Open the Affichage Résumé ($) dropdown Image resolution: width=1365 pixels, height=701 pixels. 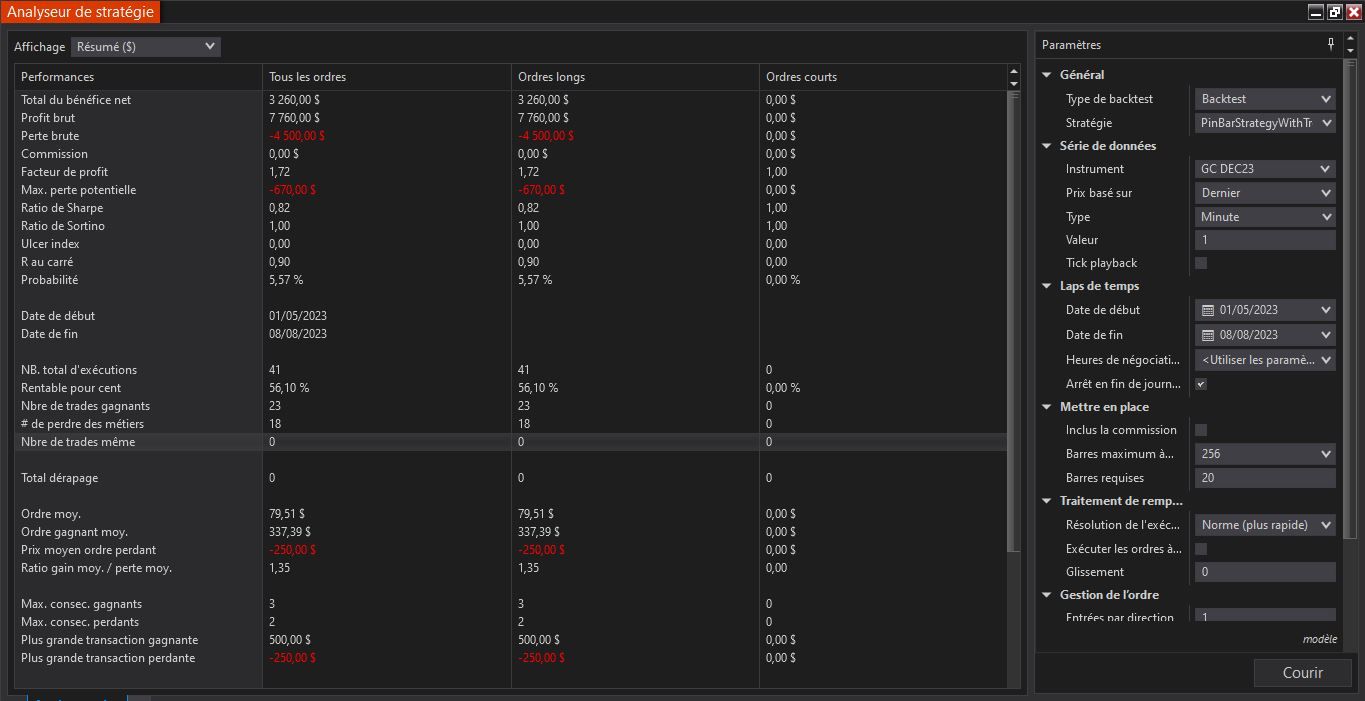click(146, 47)
